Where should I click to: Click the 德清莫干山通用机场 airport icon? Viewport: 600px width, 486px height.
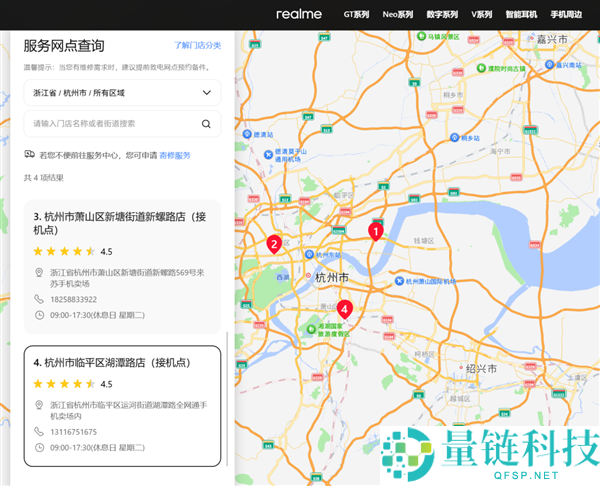click(x=269, y=155)
